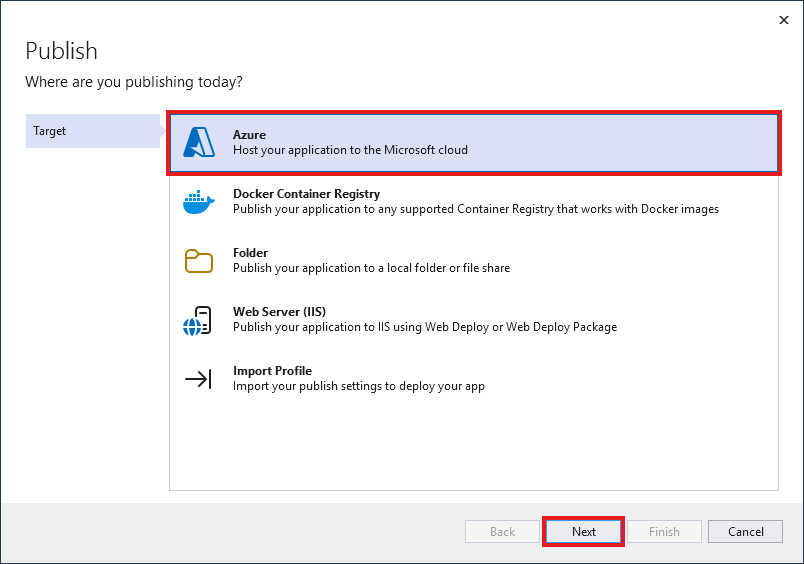
Task: Click the Web Server IIS icon
Action: (197, 321)
